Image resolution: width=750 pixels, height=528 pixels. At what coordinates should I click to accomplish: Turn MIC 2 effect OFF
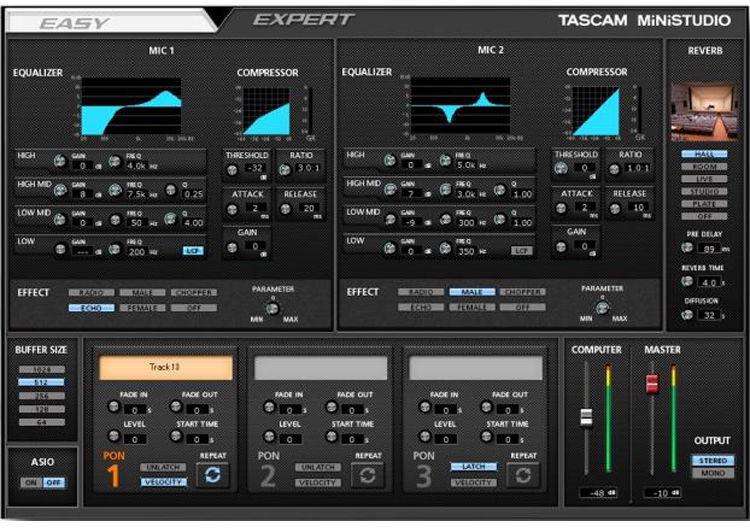click(523, 308)
